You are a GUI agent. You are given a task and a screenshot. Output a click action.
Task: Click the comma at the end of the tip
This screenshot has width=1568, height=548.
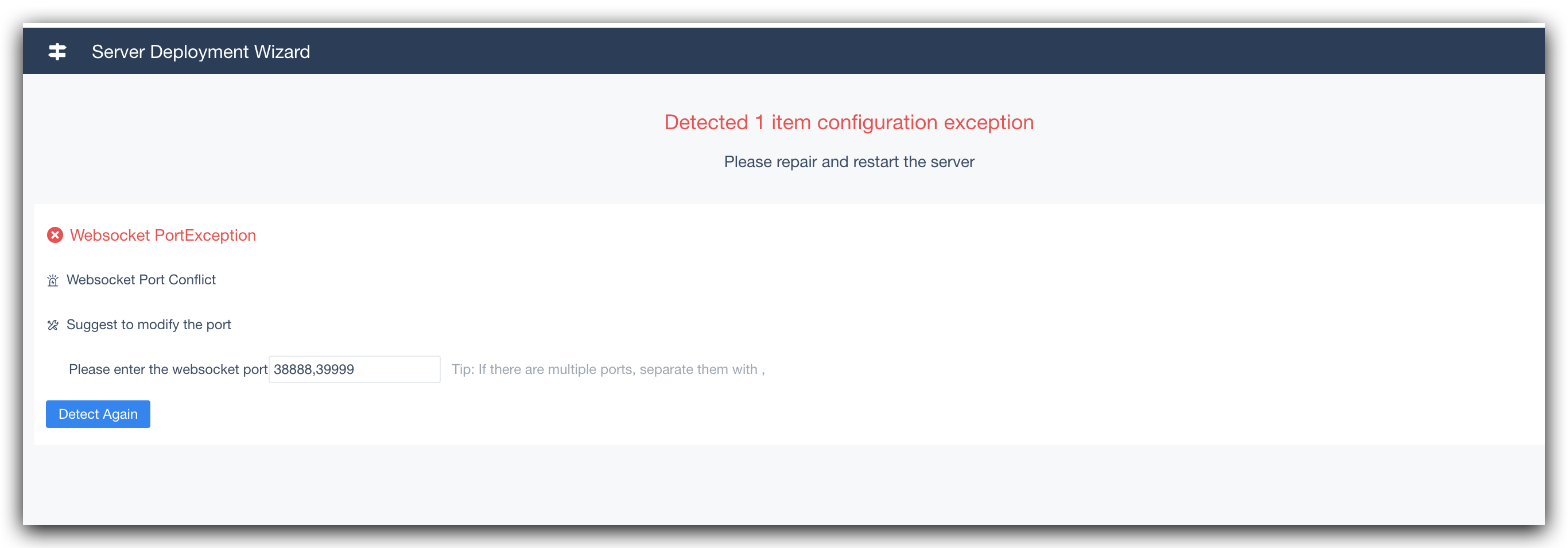pos(763,371)
